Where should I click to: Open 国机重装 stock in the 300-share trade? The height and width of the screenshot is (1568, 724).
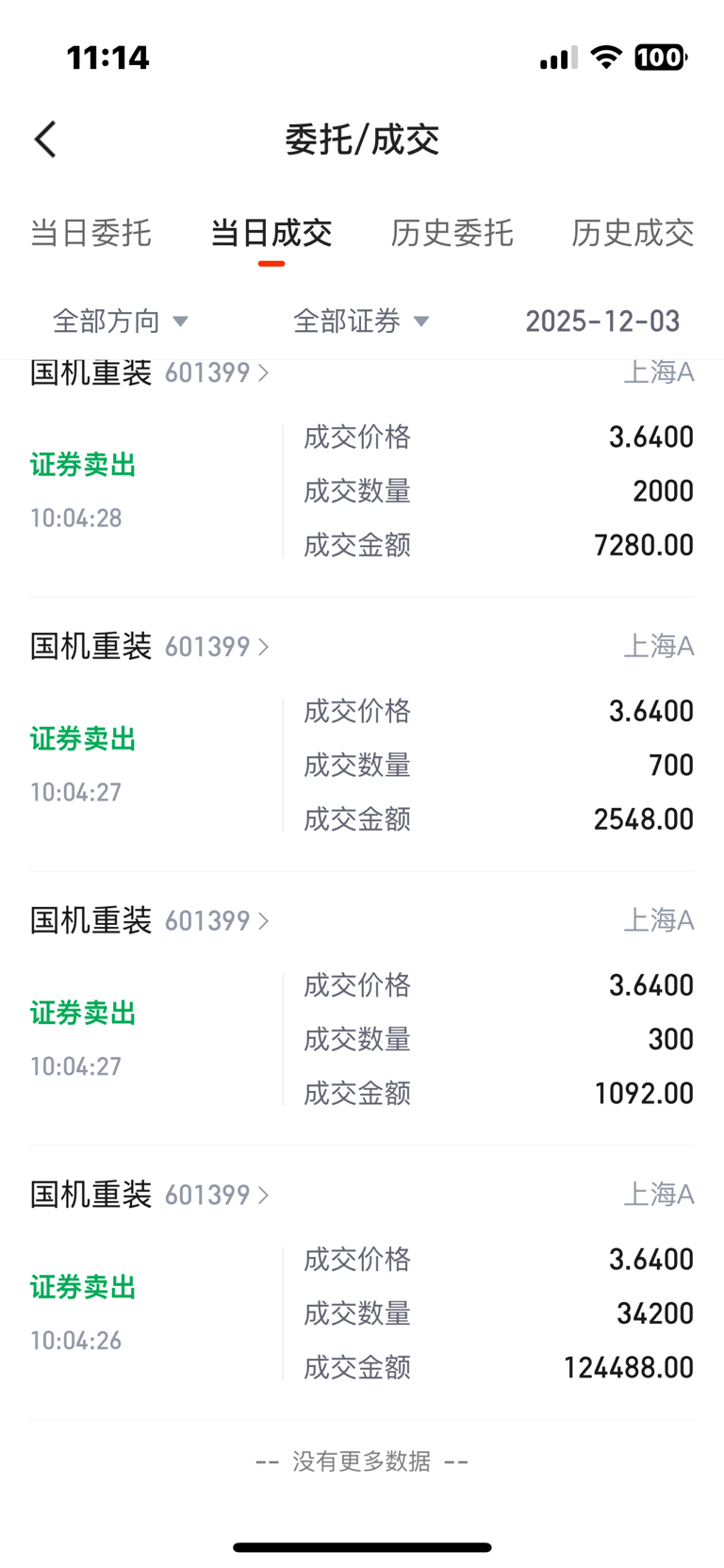[x=91, y=921]
